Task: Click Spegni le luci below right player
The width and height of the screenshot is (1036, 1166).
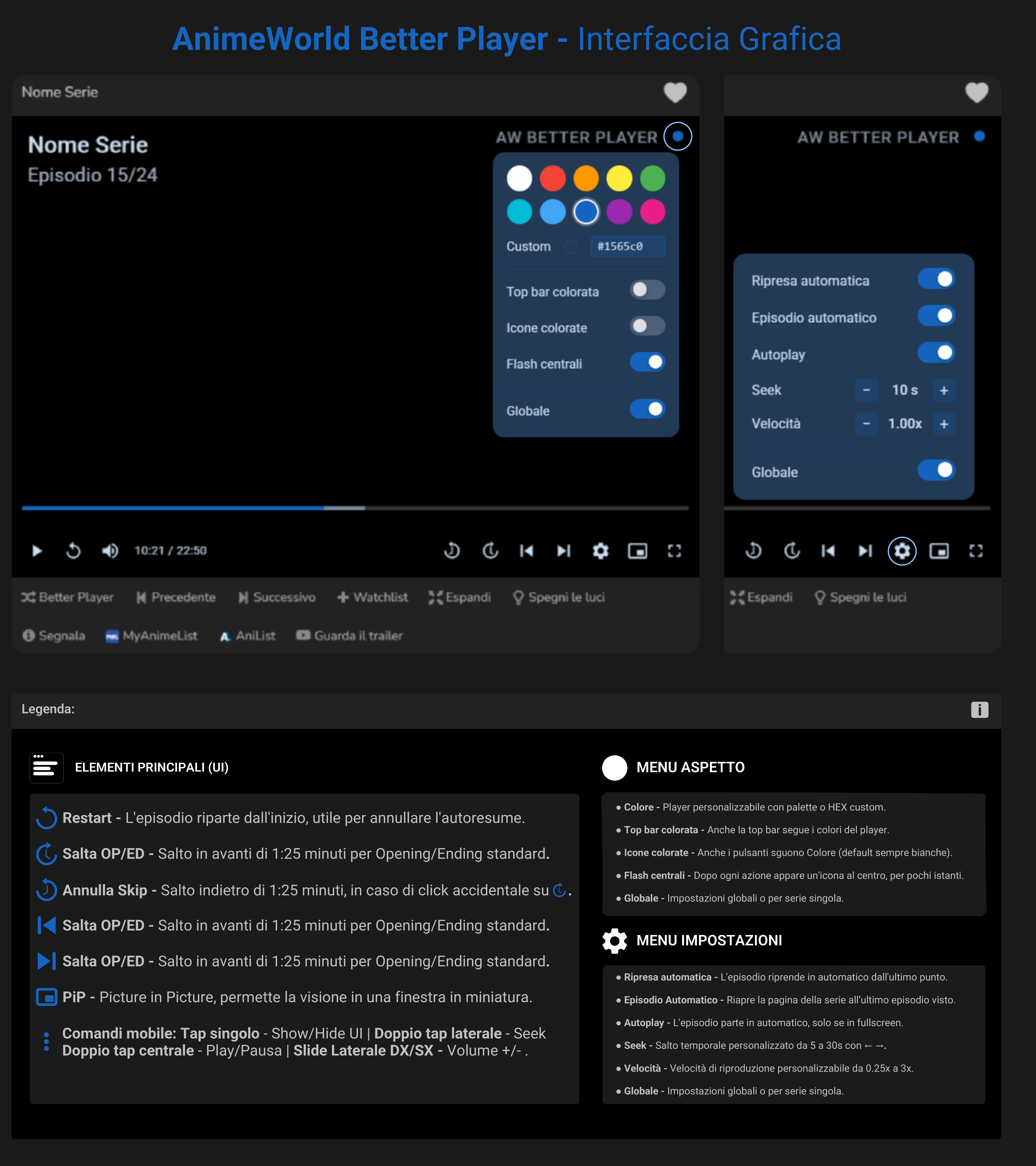Action: pyautogui.click(x=860, y=597)
